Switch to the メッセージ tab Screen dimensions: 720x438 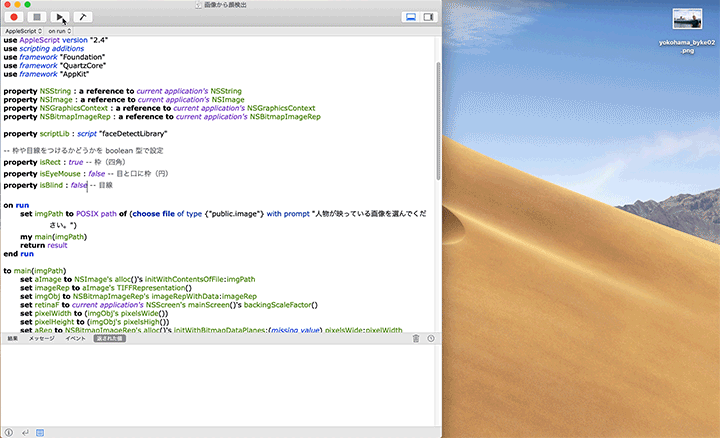coord(41,338)
